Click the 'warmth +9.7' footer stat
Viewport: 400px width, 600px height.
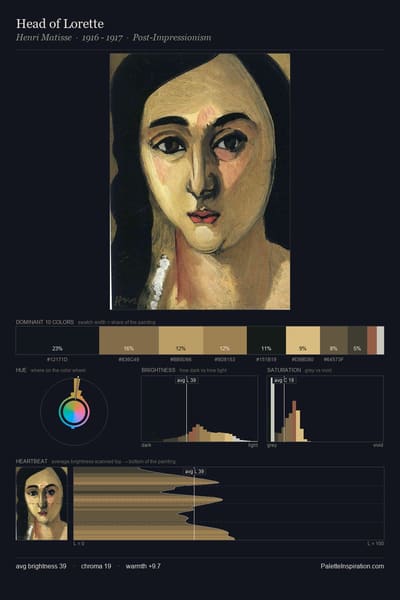tap(143, 566)
